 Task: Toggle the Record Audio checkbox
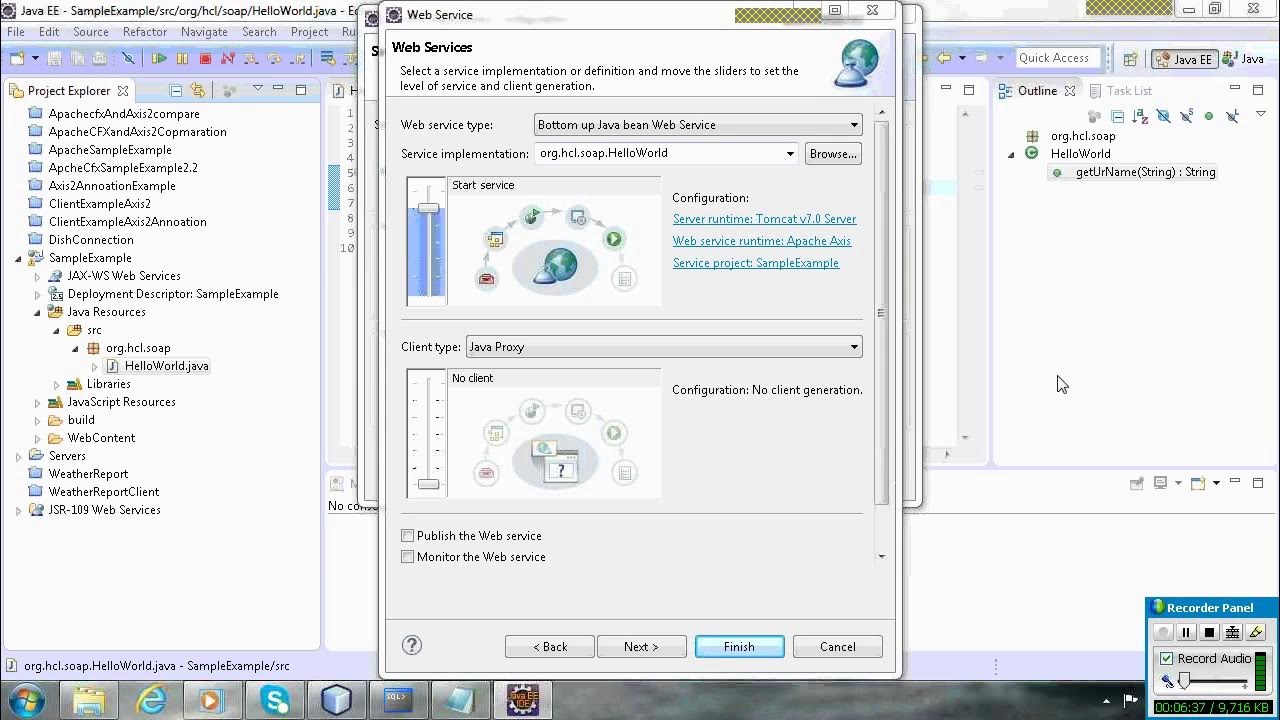tap(1166, 658)
